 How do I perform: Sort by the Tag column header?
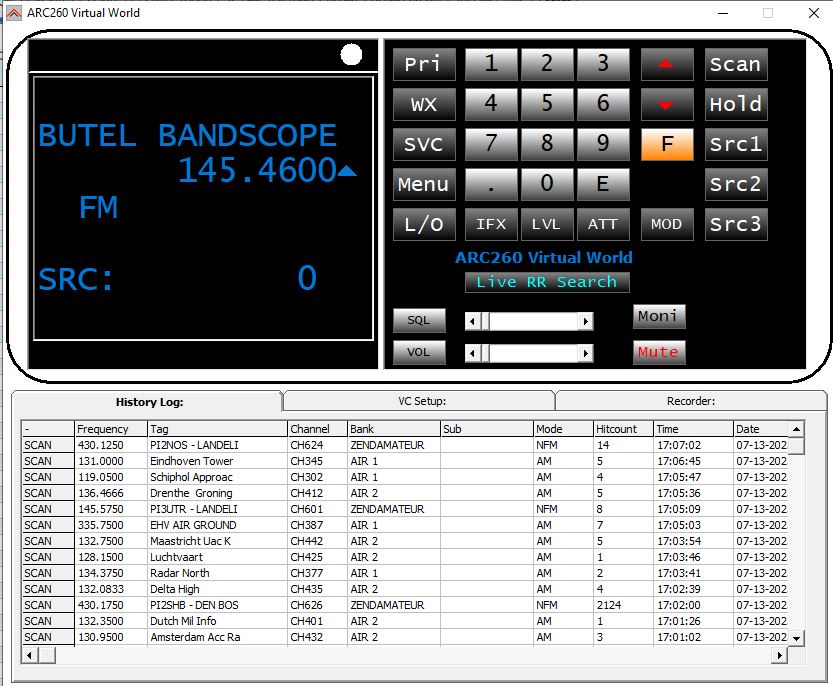coord(217,429)
